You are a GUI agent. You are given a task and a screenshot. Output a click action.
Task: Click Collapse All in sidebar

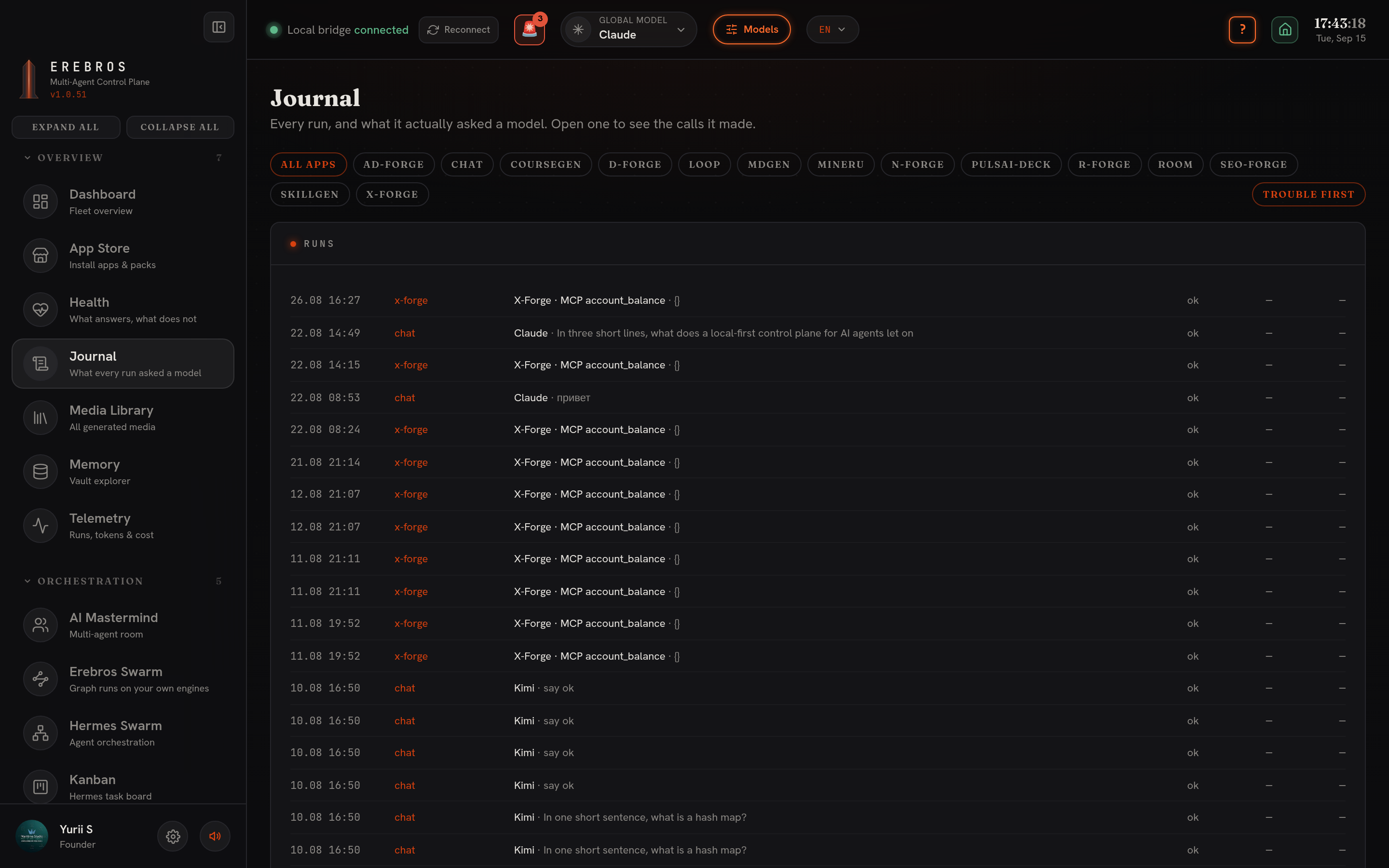(179, 127)
